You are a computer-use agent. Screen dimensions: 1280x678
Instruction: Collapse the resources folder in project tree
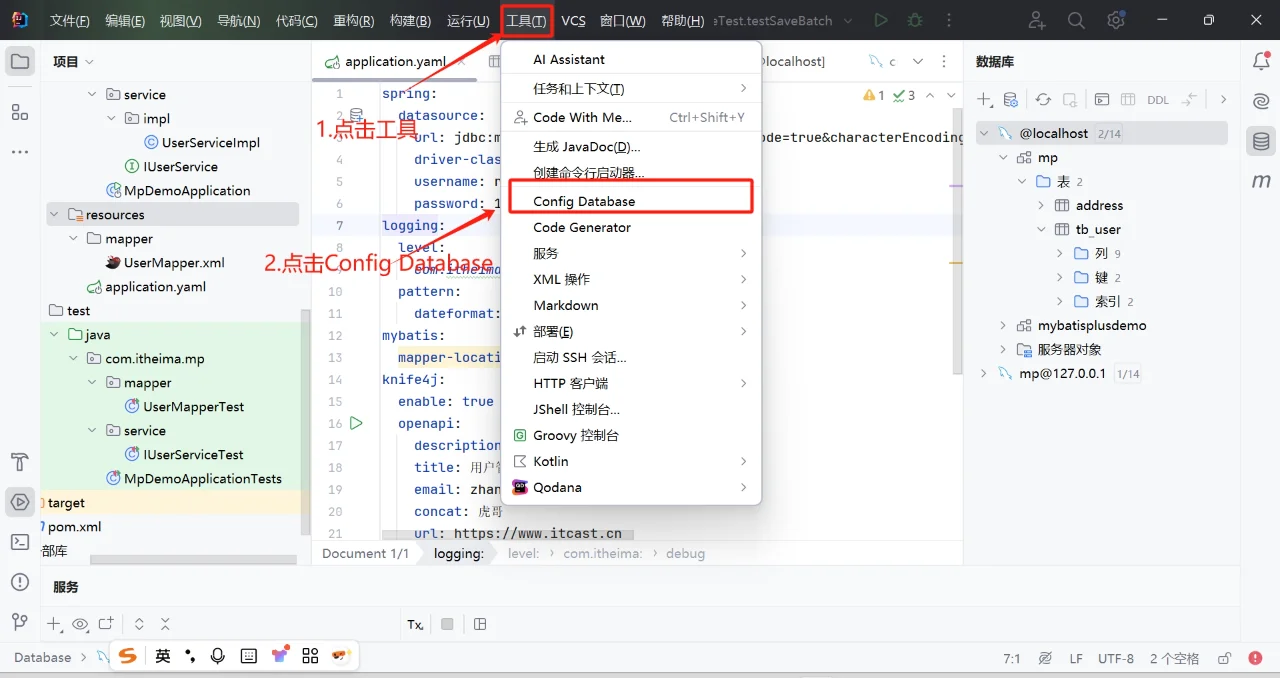point(55,214)
